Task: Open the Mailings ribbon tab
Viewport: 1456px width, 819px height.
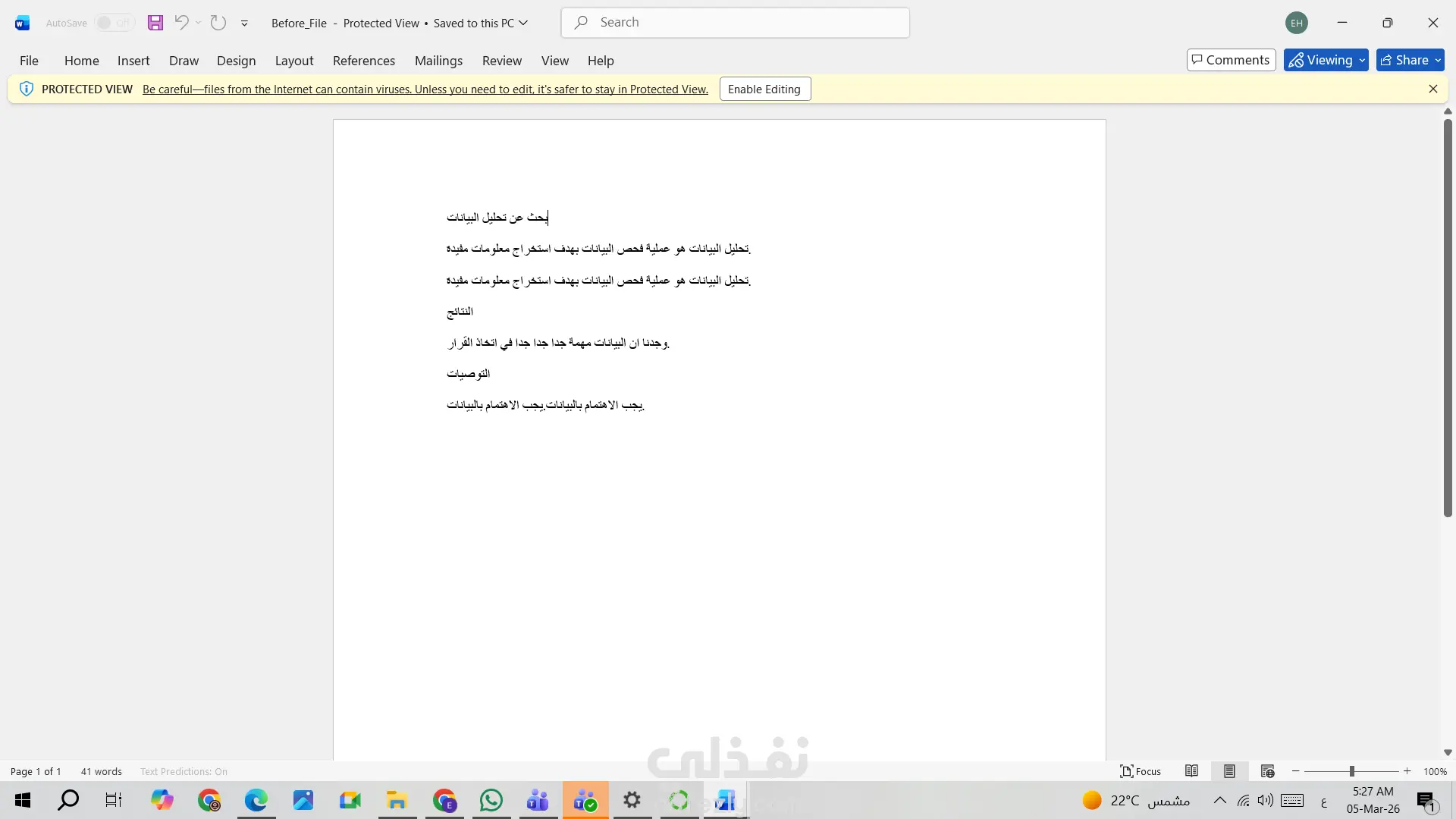Action: [438, 61]
